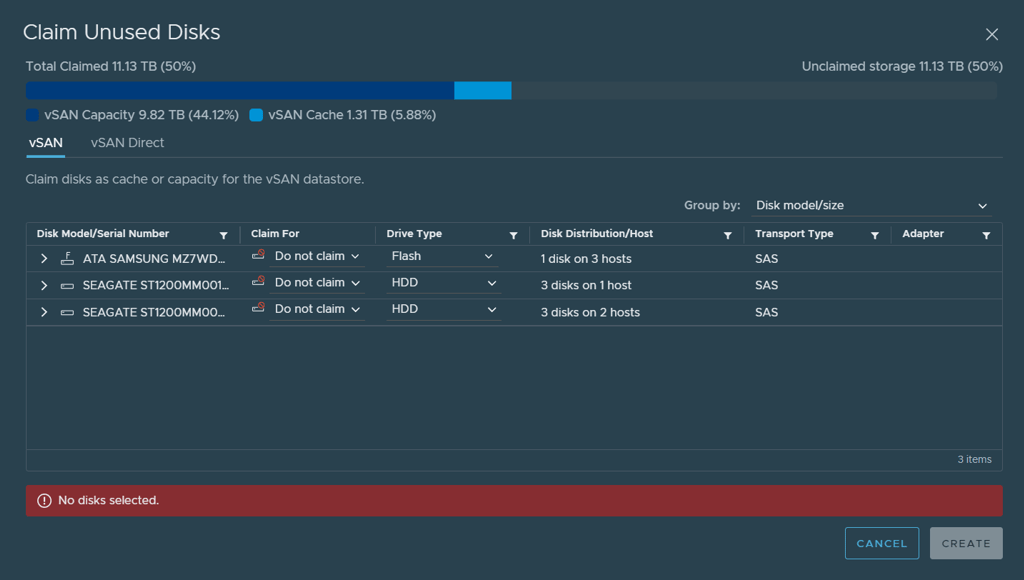Click filter icon in Disk Distribution/Host column
Viewport: 1024px width, 580px height.
[x=728, y=235]
